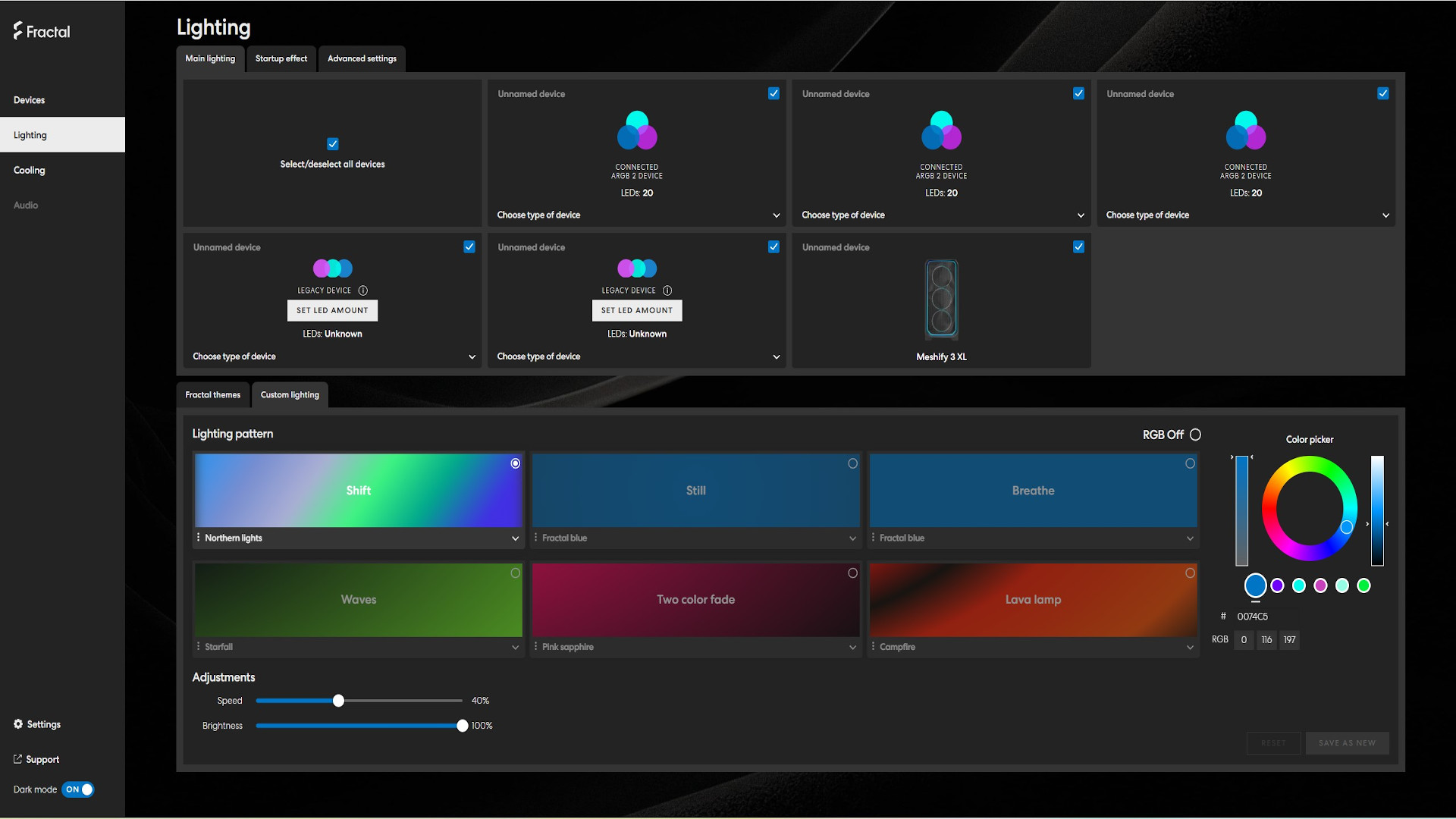Select the RGB Off radio button
This screenshot has height=819, width=1456.
coord(1195,435)
